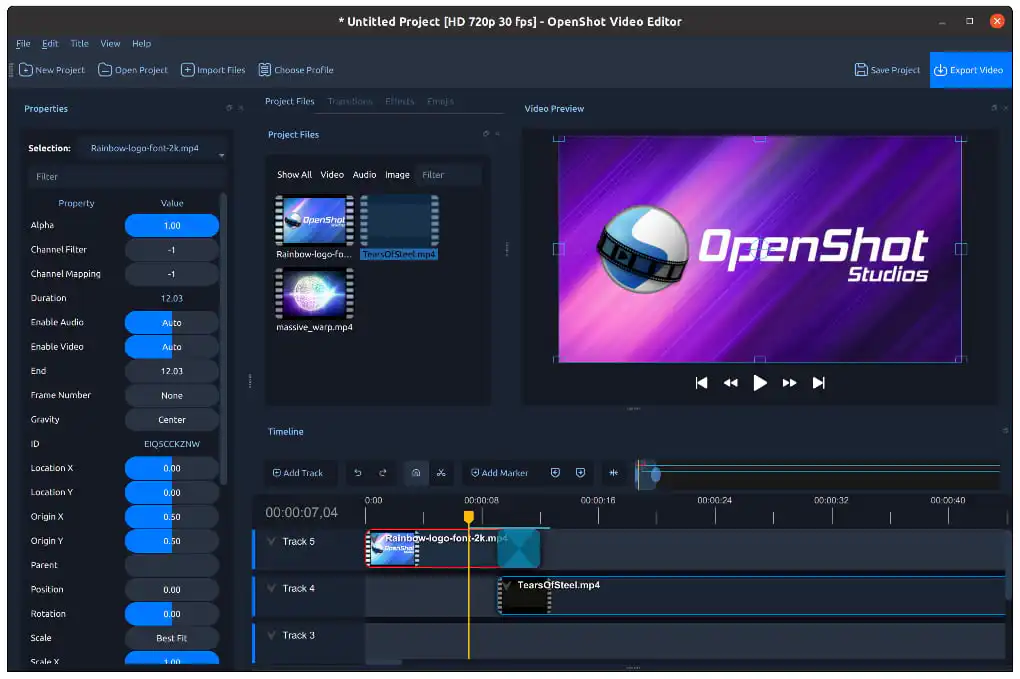Open the TearsOfSteel.mp4 clip chevron menu

(x=508, y=586)
